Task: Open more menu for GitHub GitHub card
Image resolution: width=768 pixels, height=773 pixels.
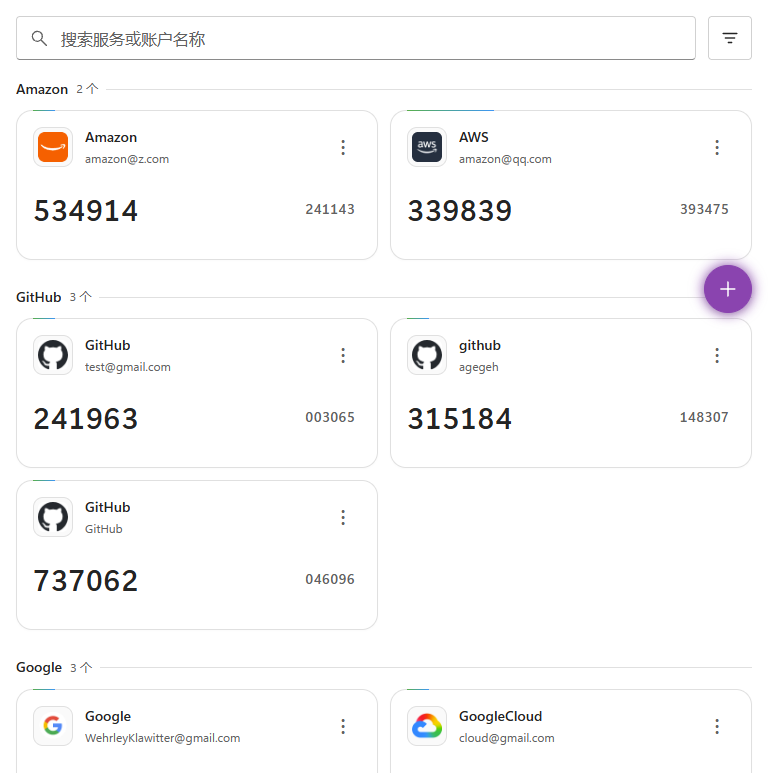Action: point(343,517)
